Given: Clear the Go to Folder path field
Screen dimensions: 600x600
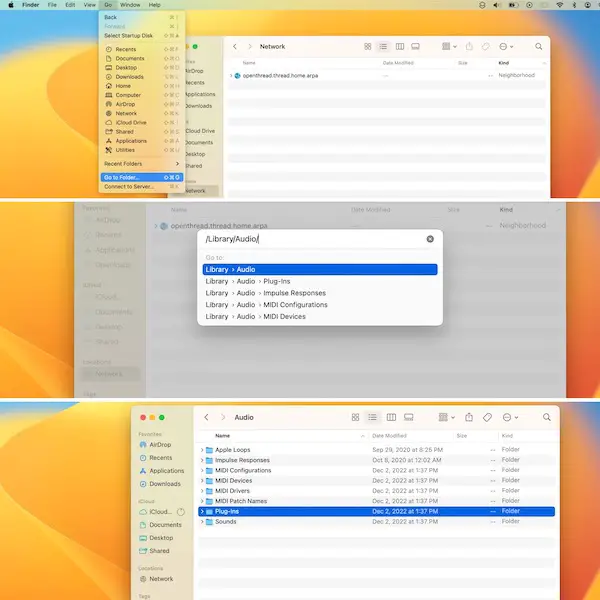Looking at the screenshot, I should pyautogui.click(x=430, y=239).
